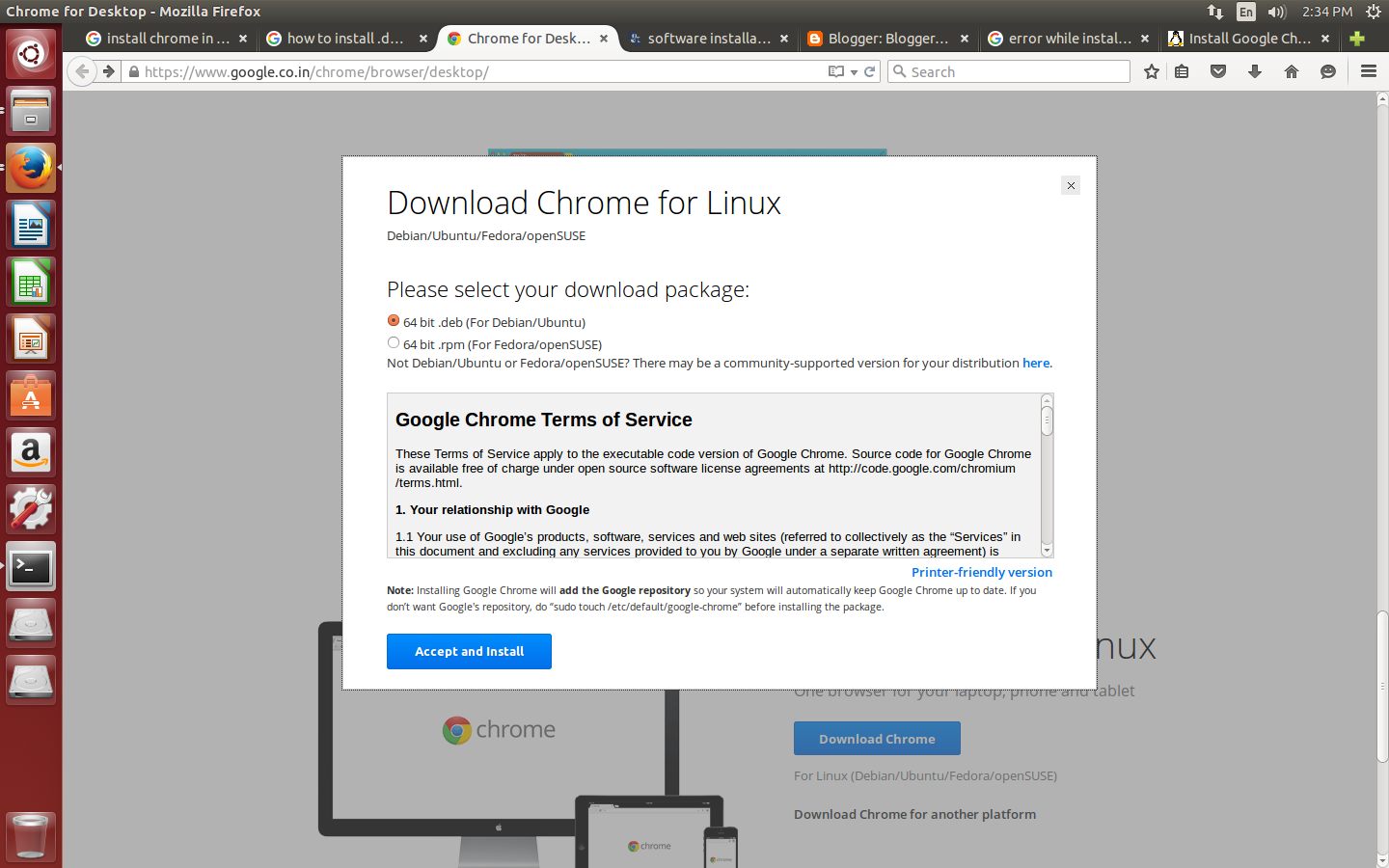
Task: Open Ubuntu Dash search launcher
Action: (x=31, y=53)
